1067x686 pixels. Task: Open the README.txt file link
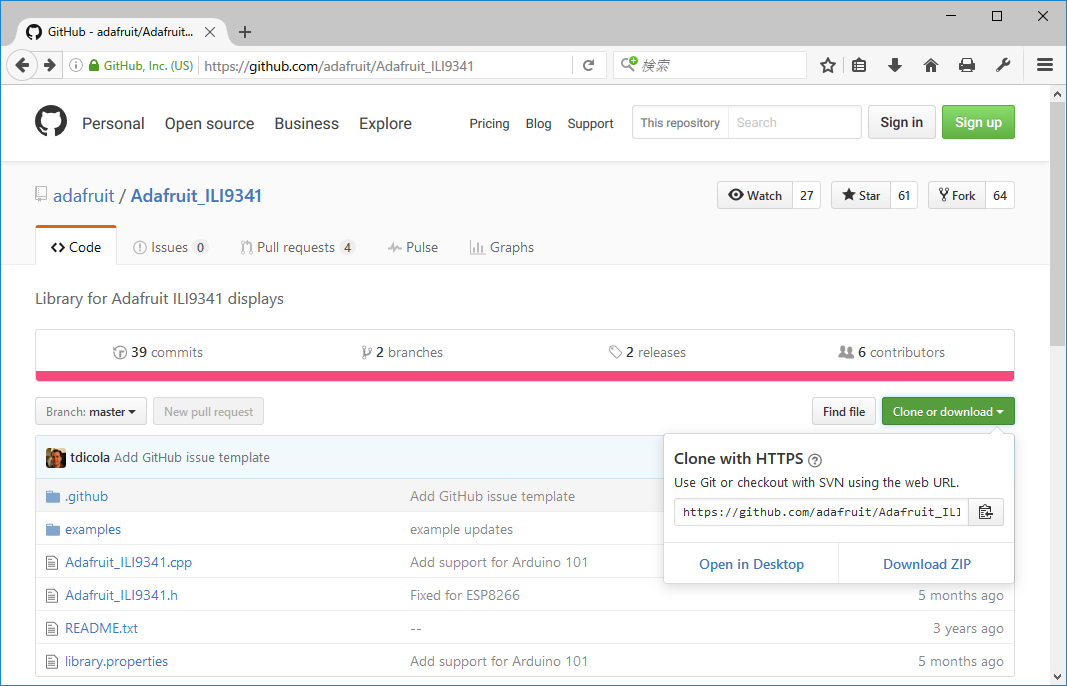(x=101, y=628)
